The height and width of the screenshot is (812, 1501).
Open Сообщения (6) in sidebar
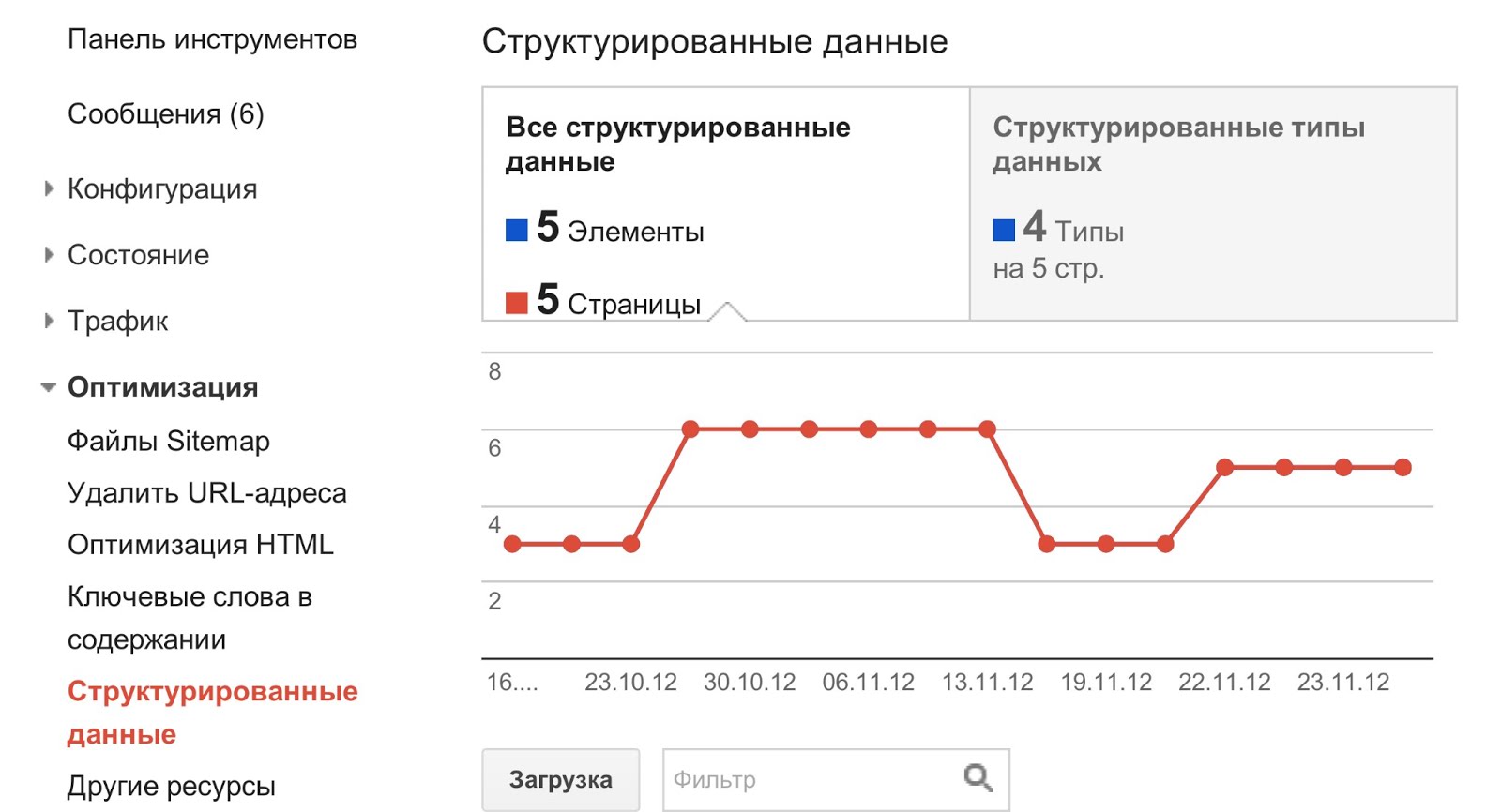tap(166, 114)
